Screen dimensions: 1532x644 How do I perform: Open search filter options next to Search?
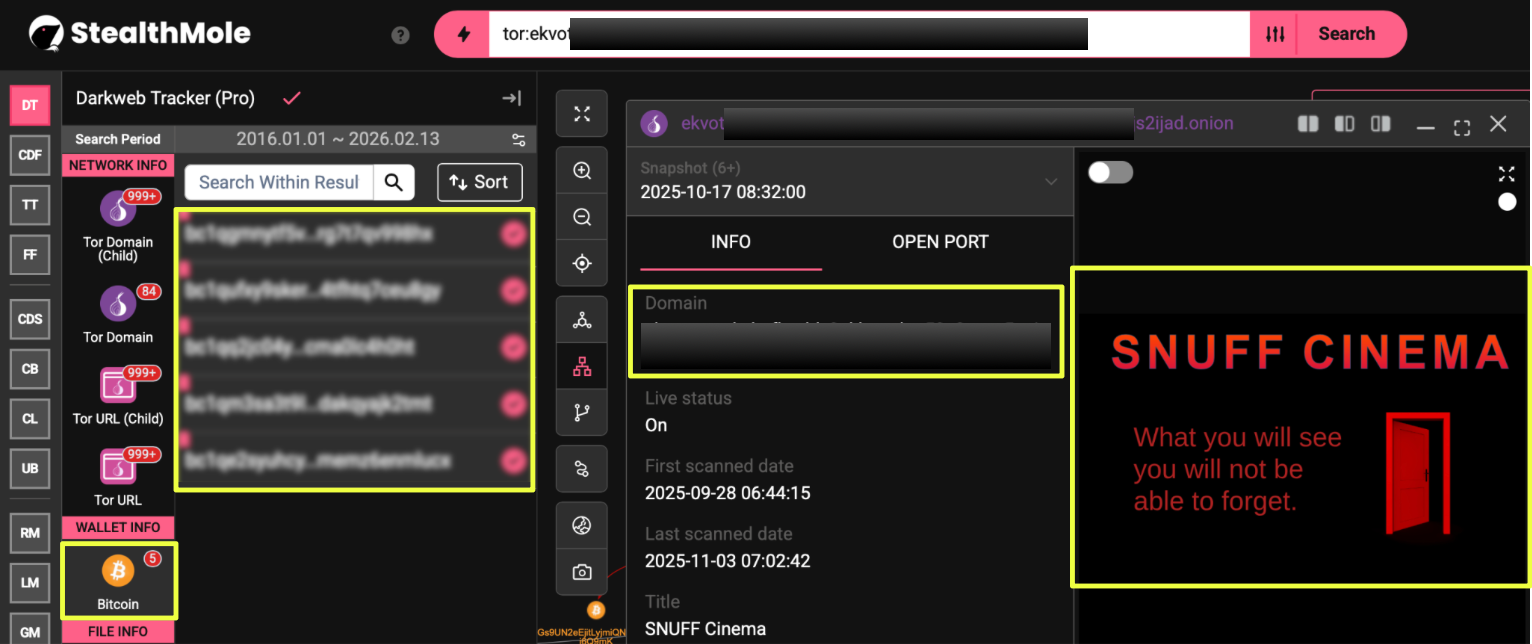(x=1274, y=34)
